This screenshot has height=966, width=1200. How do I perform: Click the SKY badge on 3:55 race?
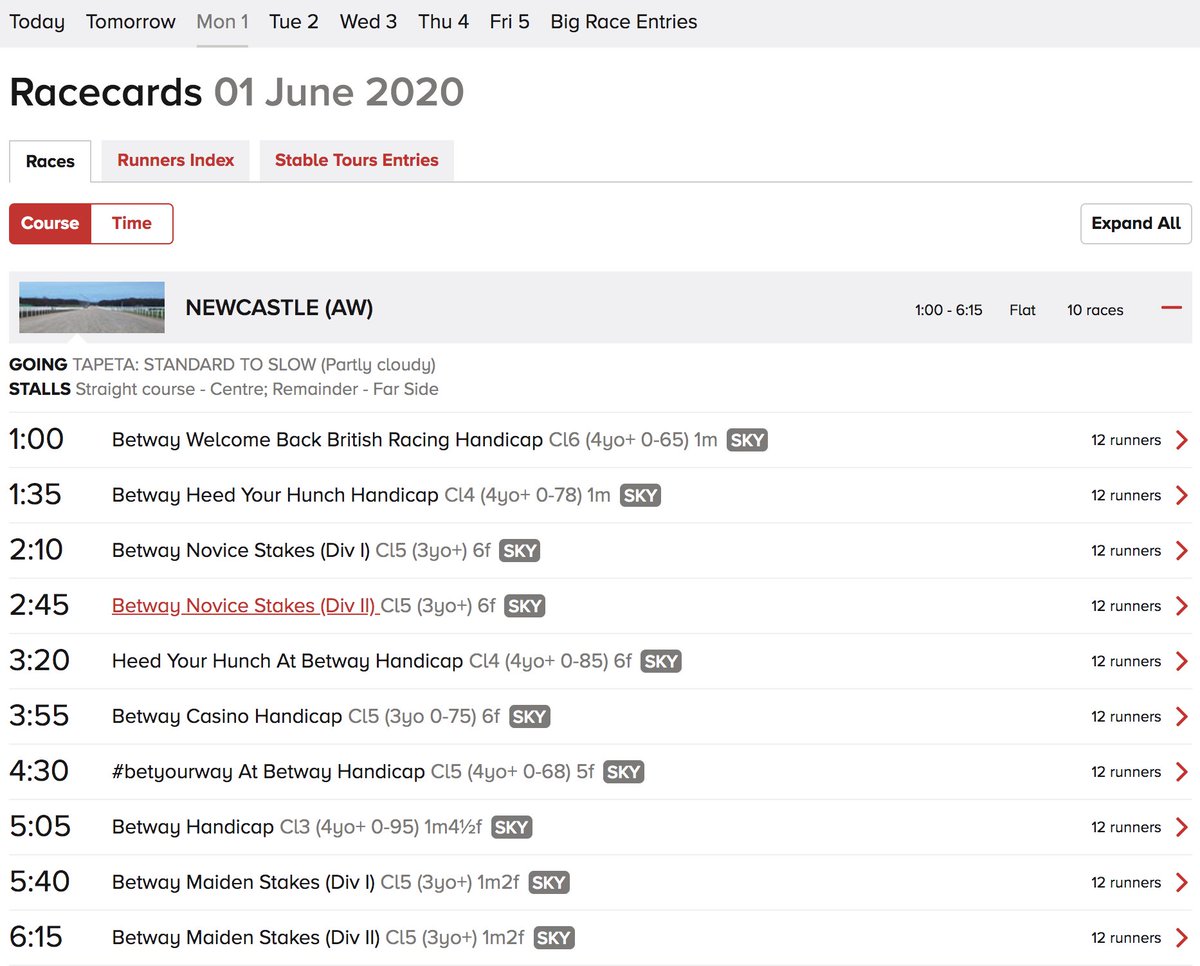pyautogui.click(x=529, y=717)
